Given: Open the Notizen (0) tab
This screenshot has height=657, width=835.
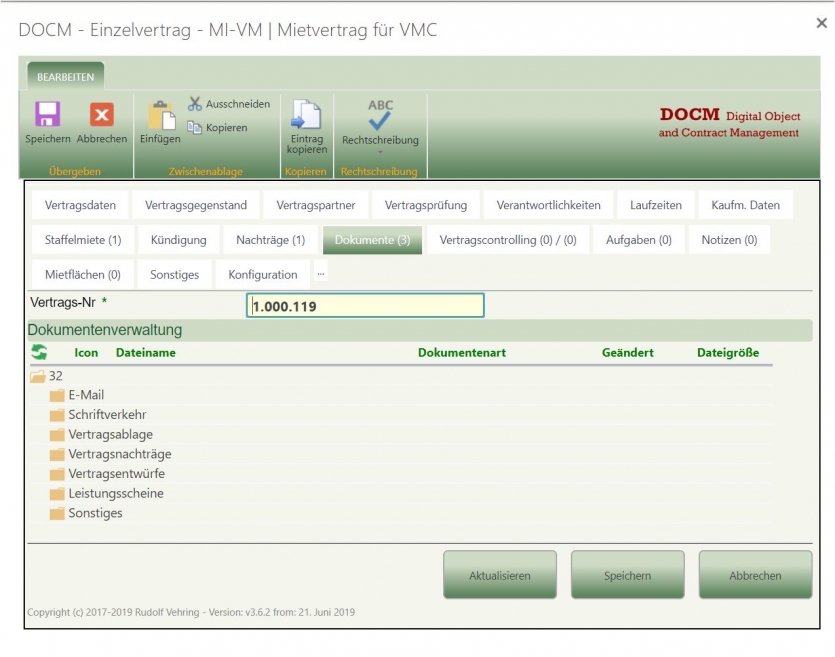Looking at the screenshot, I should 729,240.
